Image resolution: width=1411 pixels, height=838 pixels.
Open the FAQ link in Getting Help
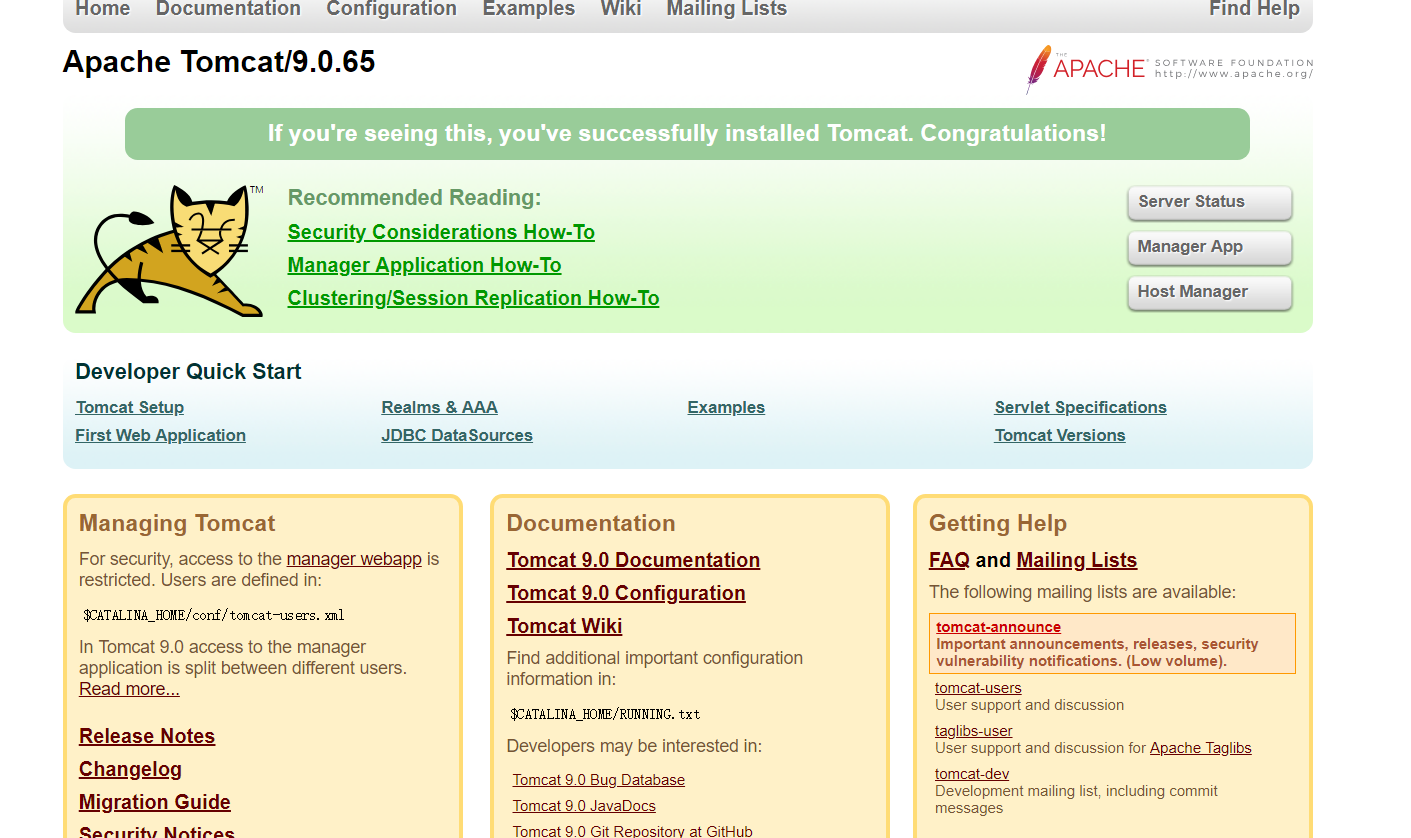point(949,560)
